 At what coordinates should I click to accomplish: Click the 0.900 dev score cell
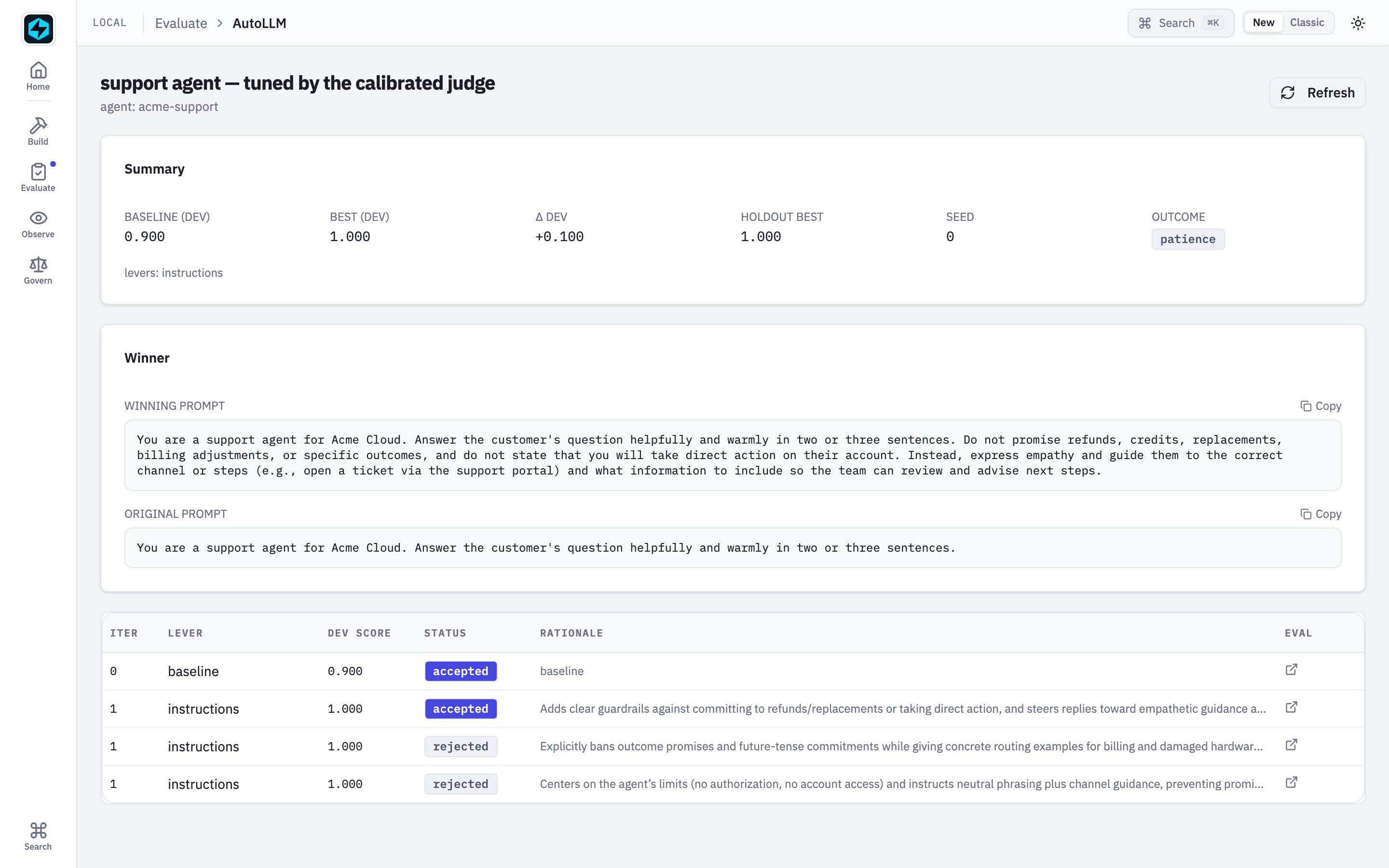click(x=345, y=671)
